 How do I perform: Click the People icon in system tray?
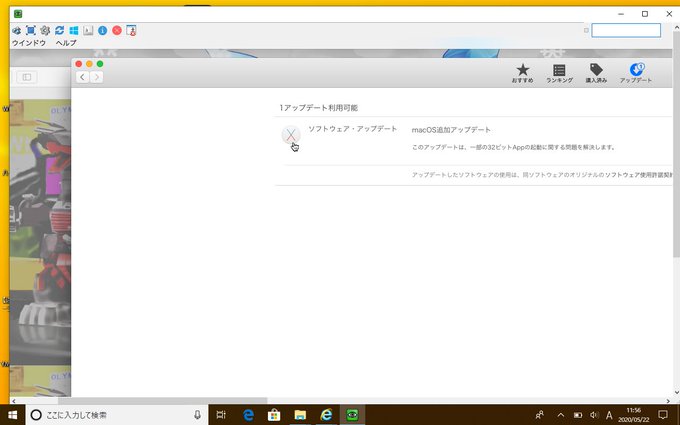pos(540,415)
